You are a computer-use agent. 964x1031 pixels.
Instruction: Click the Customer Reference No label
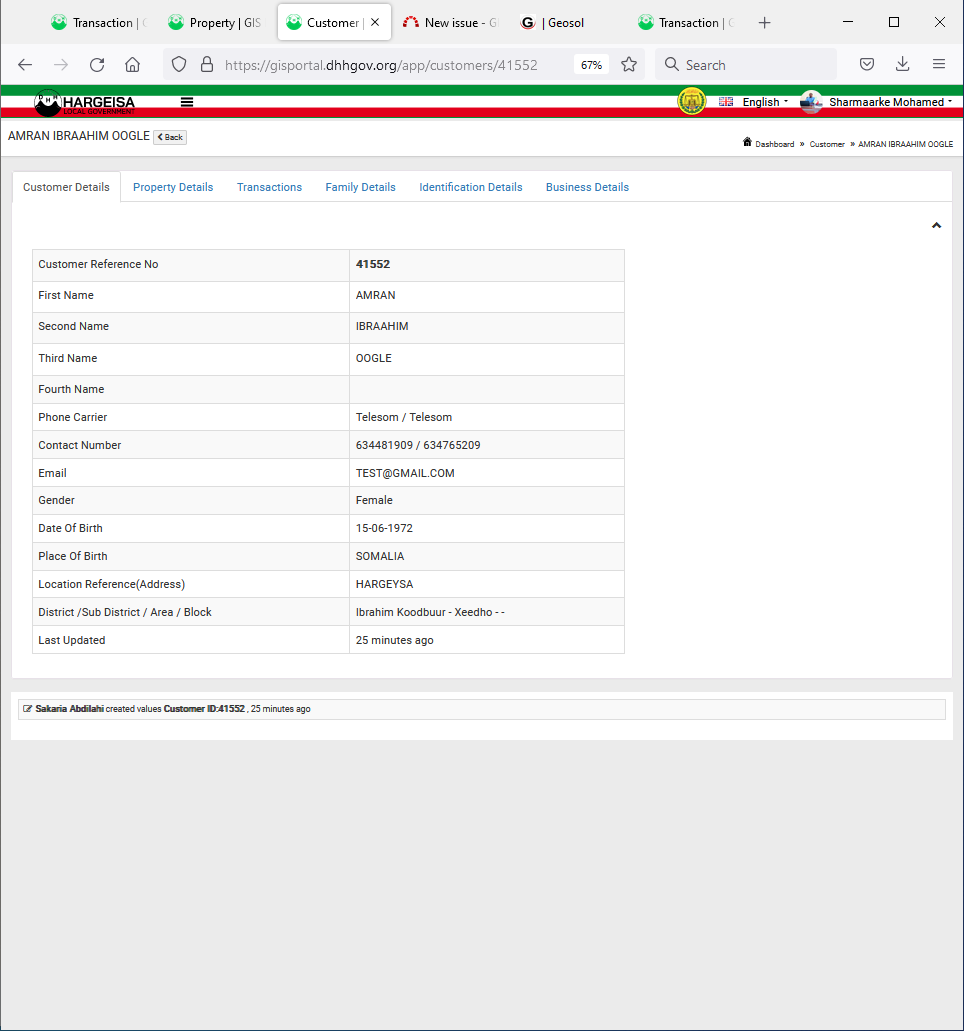pos(98,264)
